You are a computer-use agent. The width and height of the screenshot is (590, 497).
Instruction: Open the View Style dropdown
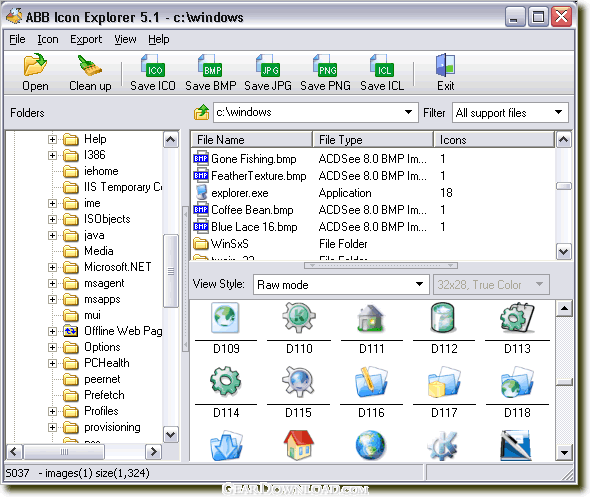point(420,284)
